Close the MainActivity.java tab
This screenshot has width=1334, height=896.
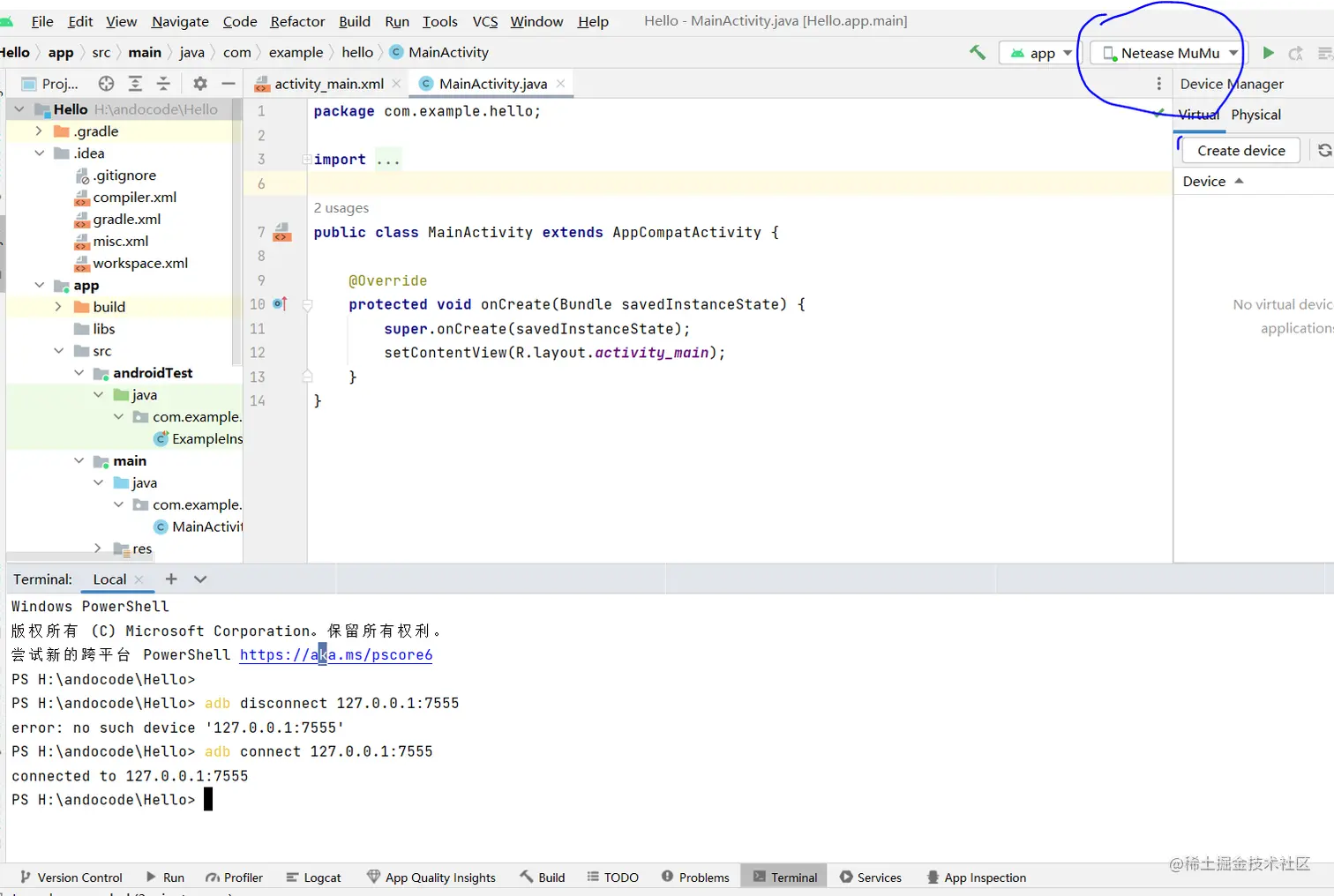tap(560, 84)
